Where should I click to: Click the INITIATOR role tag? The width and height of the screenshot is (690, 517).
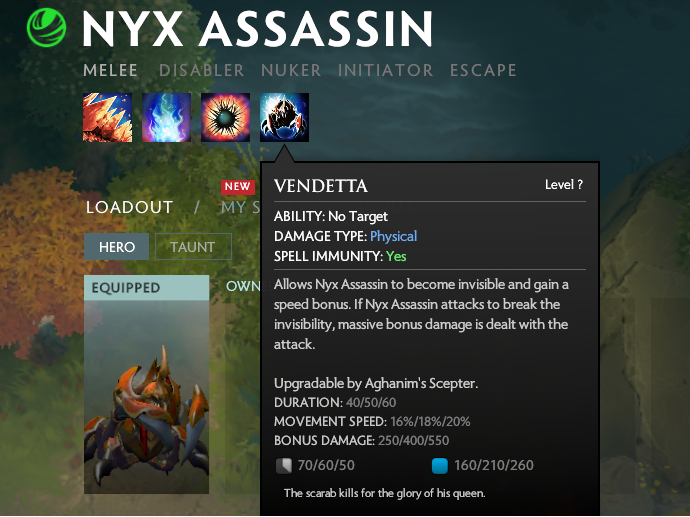click(x=385, y=70)
